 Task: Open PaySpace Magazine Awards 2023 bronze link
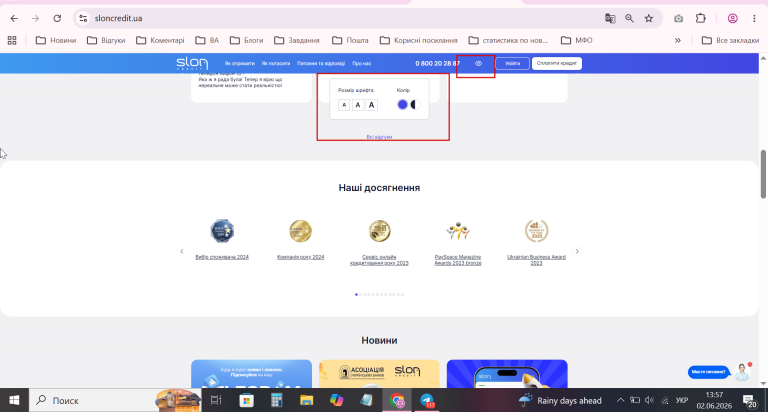coord(458,260)
